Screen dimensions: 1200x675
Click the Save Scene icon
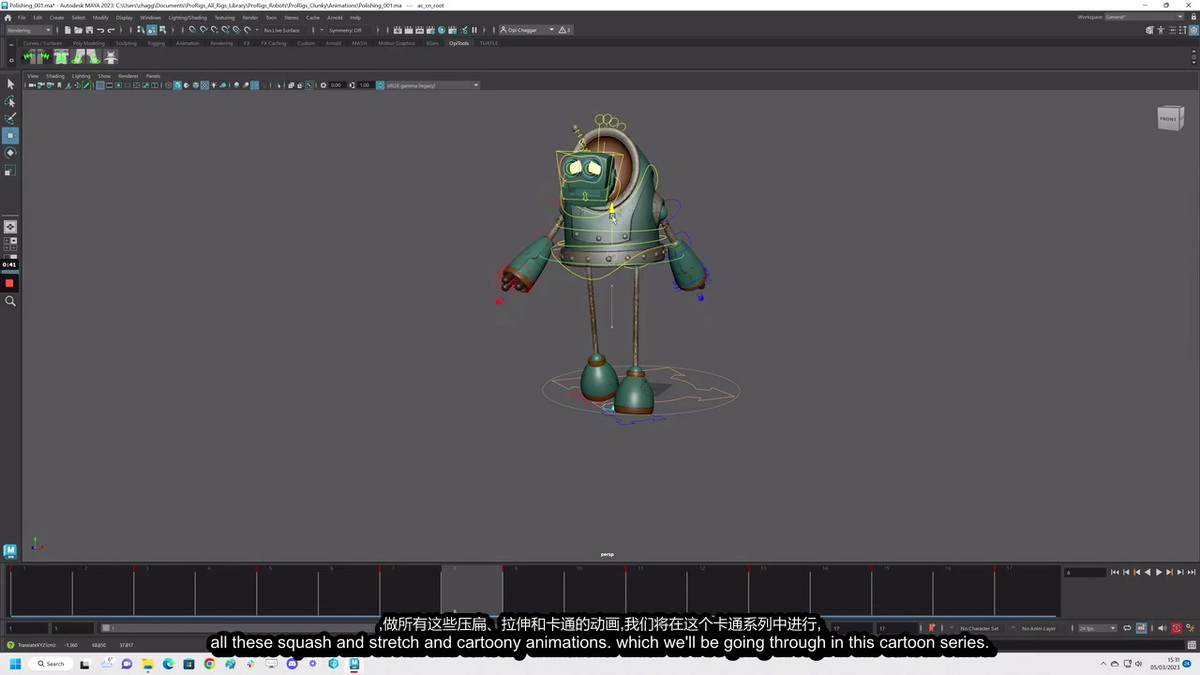(88, 30)
